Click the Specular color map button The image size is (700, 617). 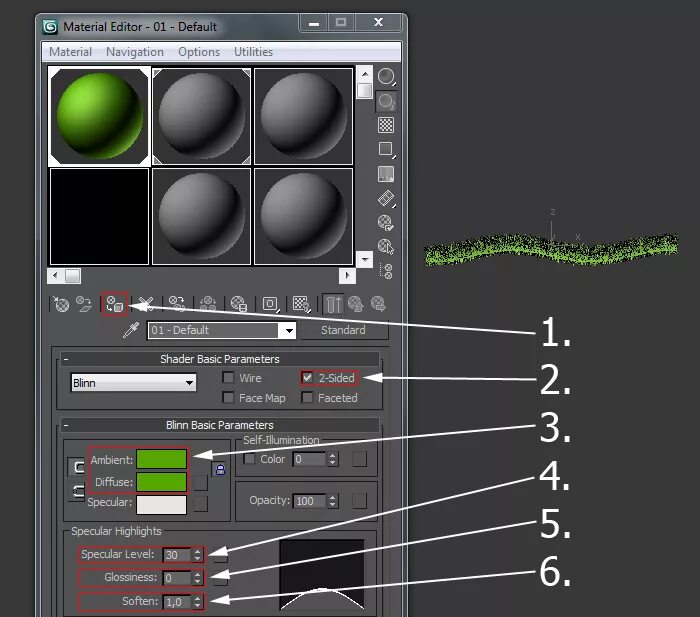pos(200,504)
